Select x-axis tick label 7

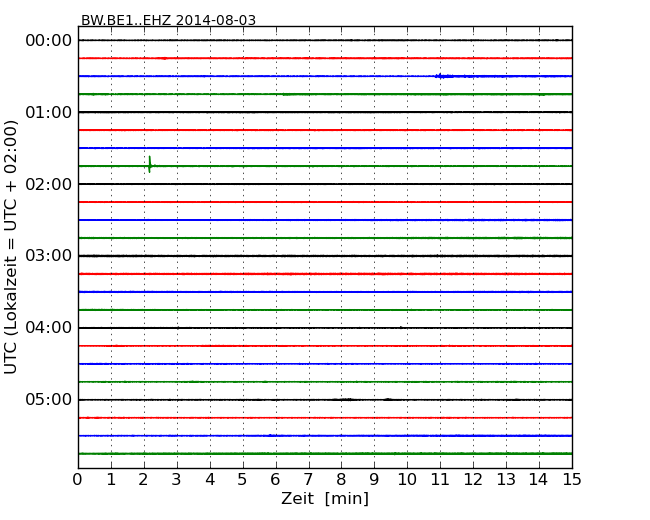pos(308,480)
